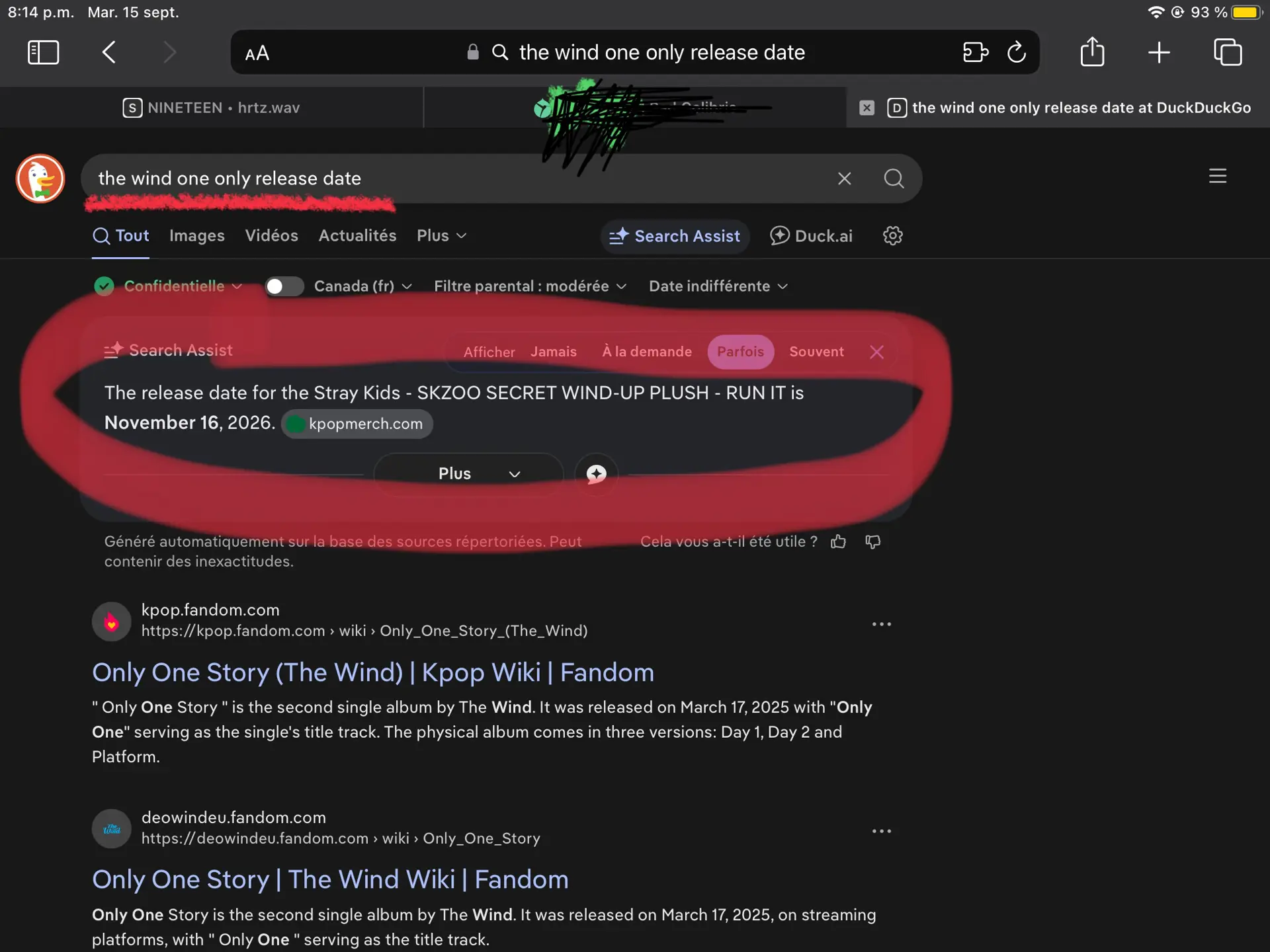Reload the current page

1016,52
